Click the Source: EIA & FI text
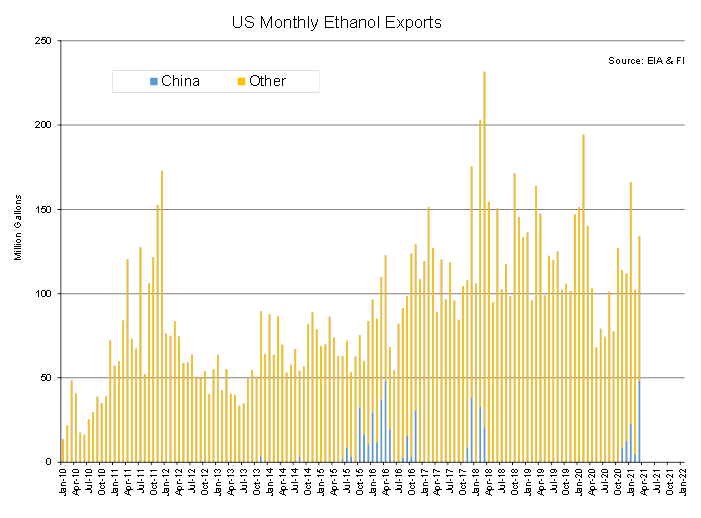This screenshot has height=518, width=701. click(646, 61)
